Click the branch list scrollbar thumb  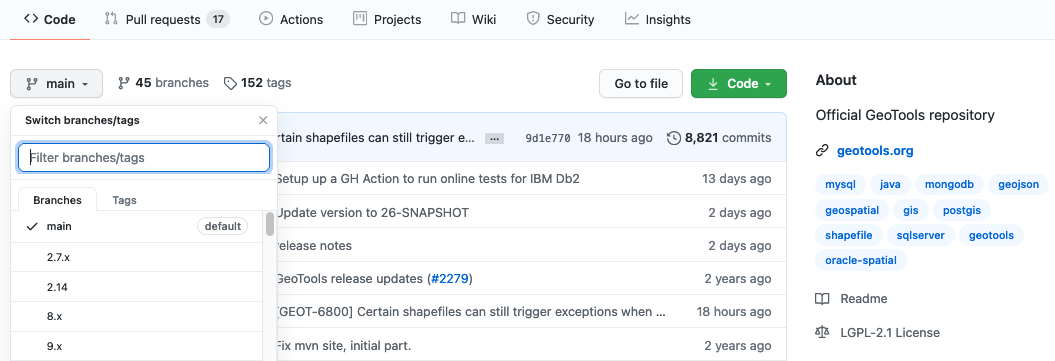(270, 224)
